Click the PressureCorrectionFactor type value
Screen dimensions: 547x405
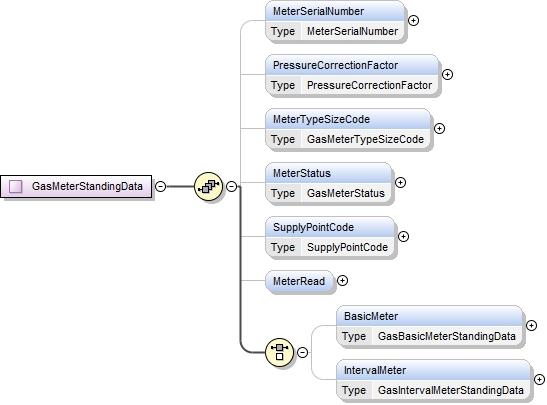pos(369,85)
